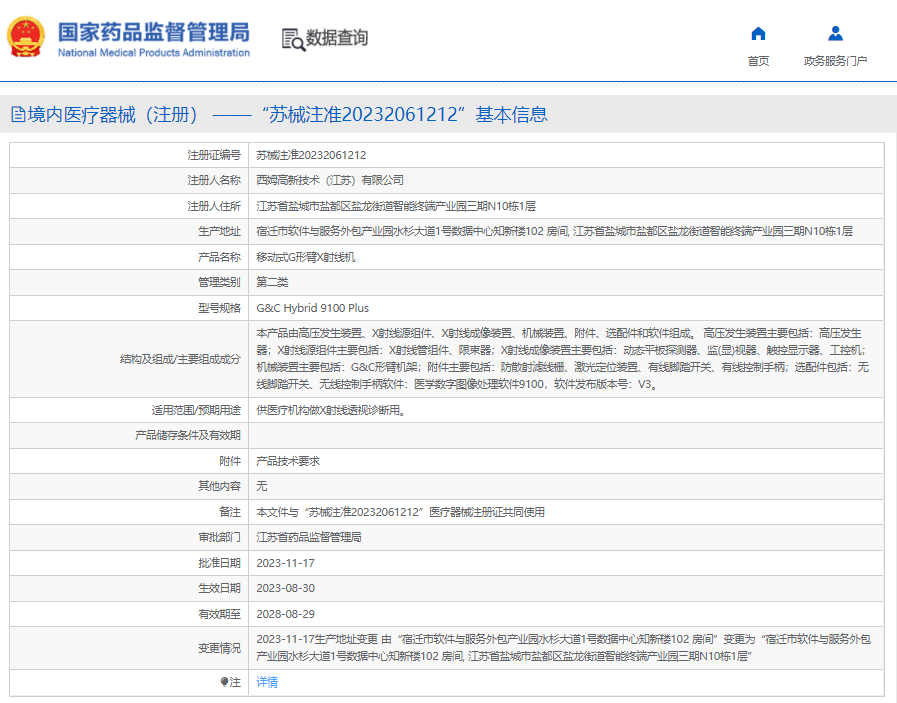
Task: Click attachment value 产品技术要求
Action: click(x=288, y=461)
